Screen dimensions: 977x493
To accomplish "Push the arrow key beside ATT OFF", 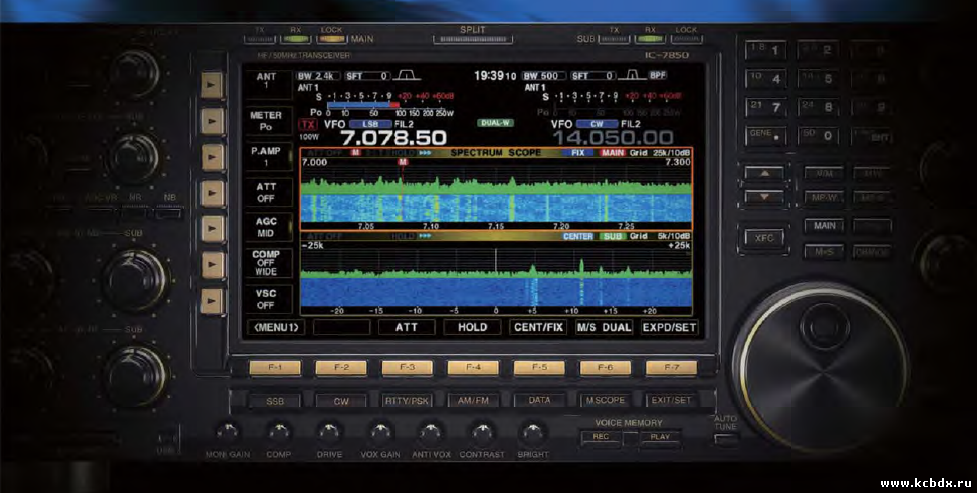I will (x=212, y=193).
